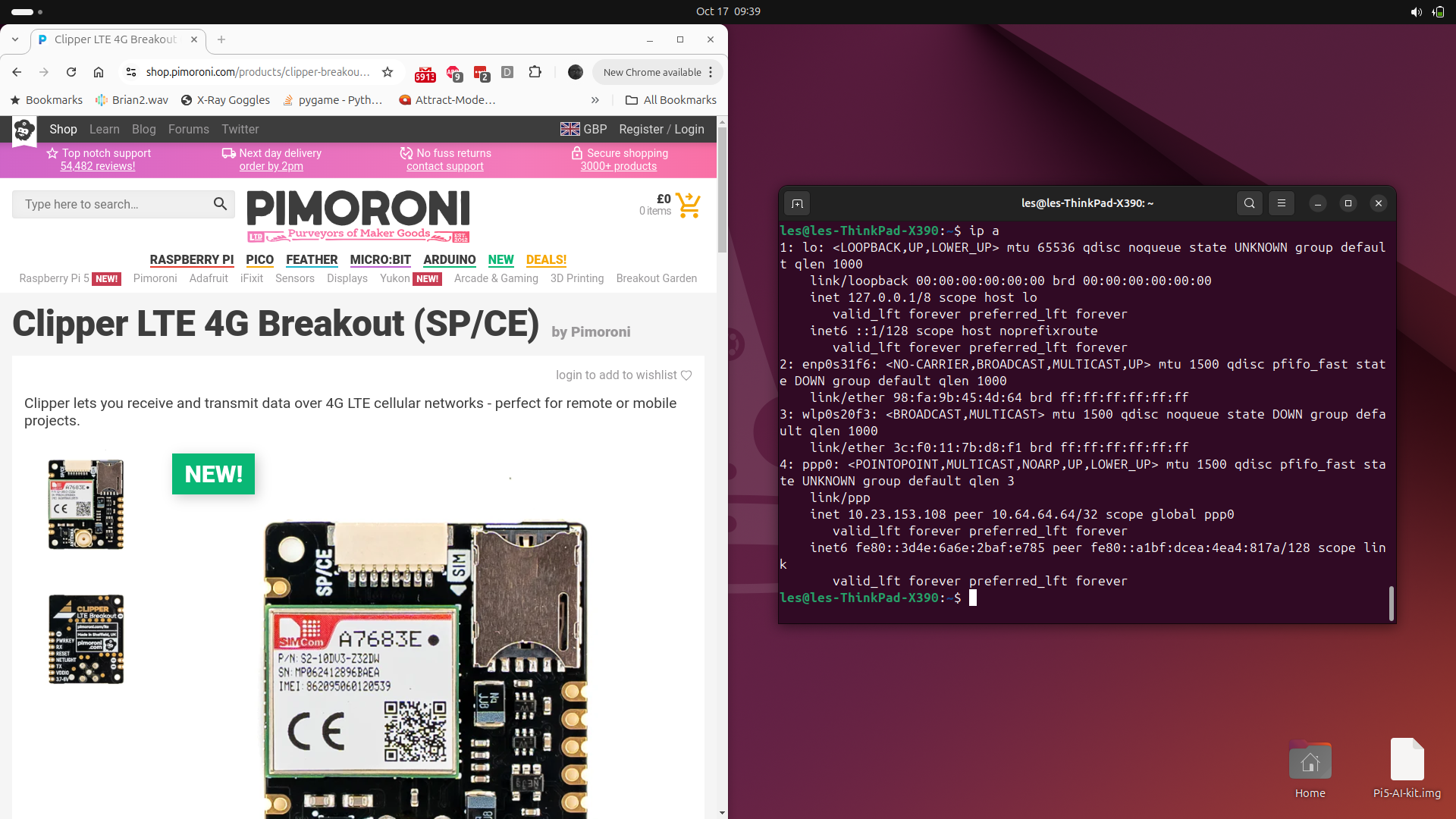1456x819 pixels.
Task: Open terminal search magnifier button
Action: (x=1250, y=203)
